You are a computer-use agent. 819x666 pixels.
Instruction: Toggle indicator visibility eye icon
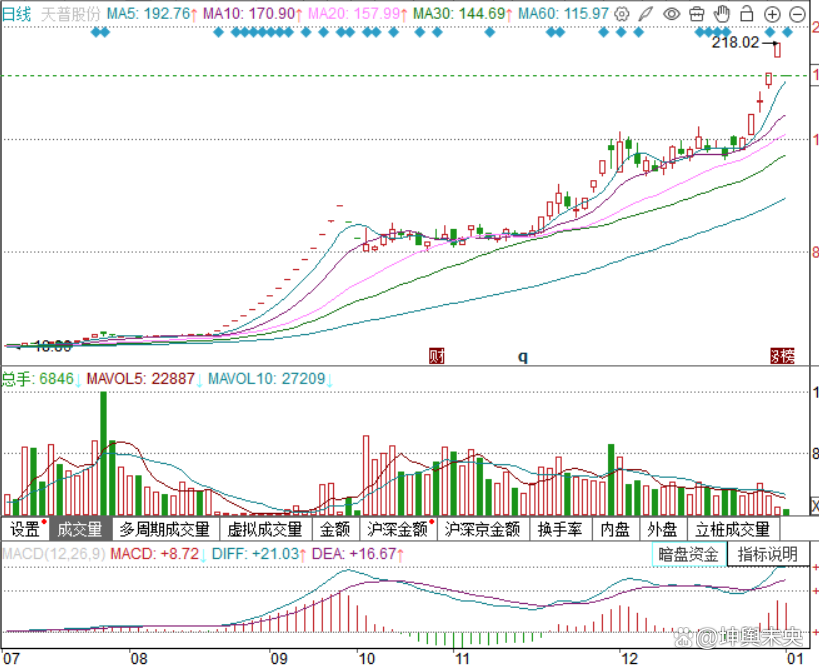pyautogui.click(x=672, y=15)
